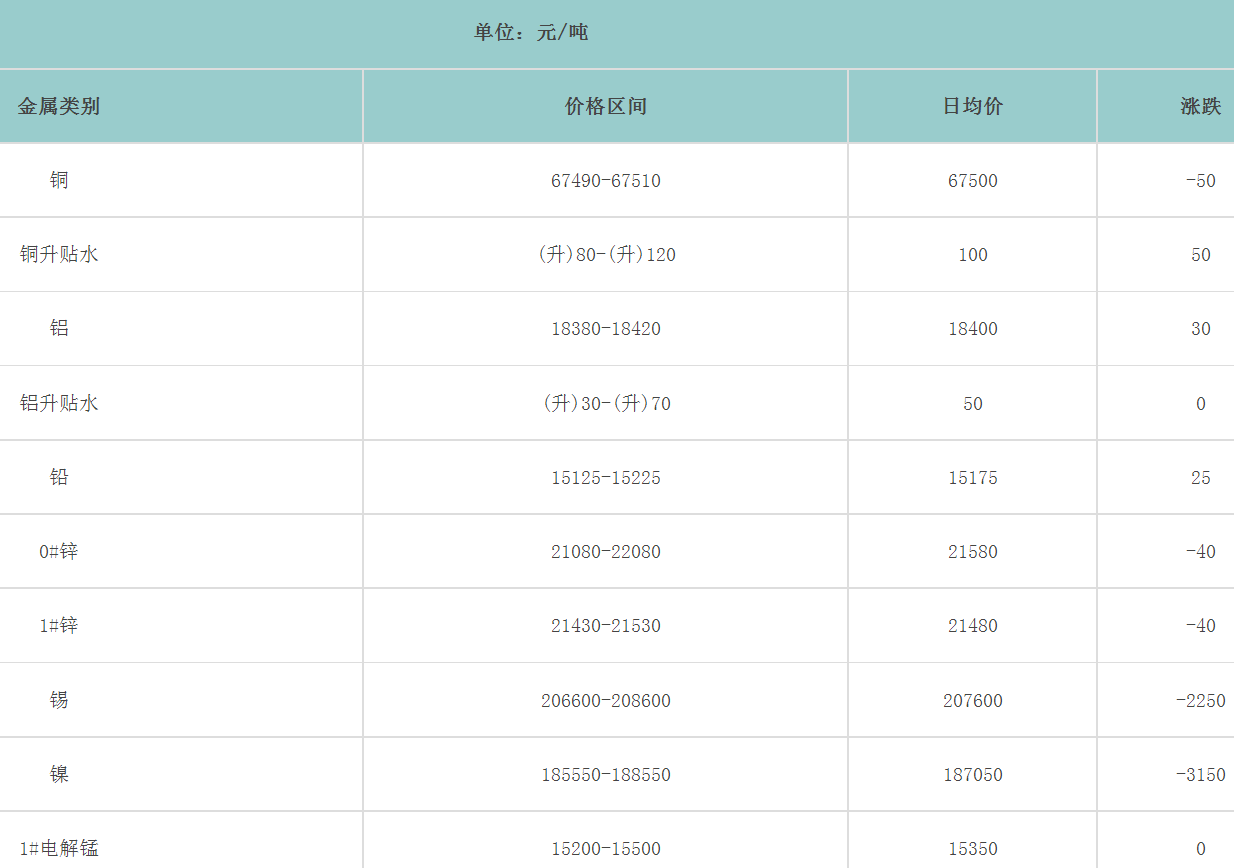Click the 价格区间 column header

(606, 107)
